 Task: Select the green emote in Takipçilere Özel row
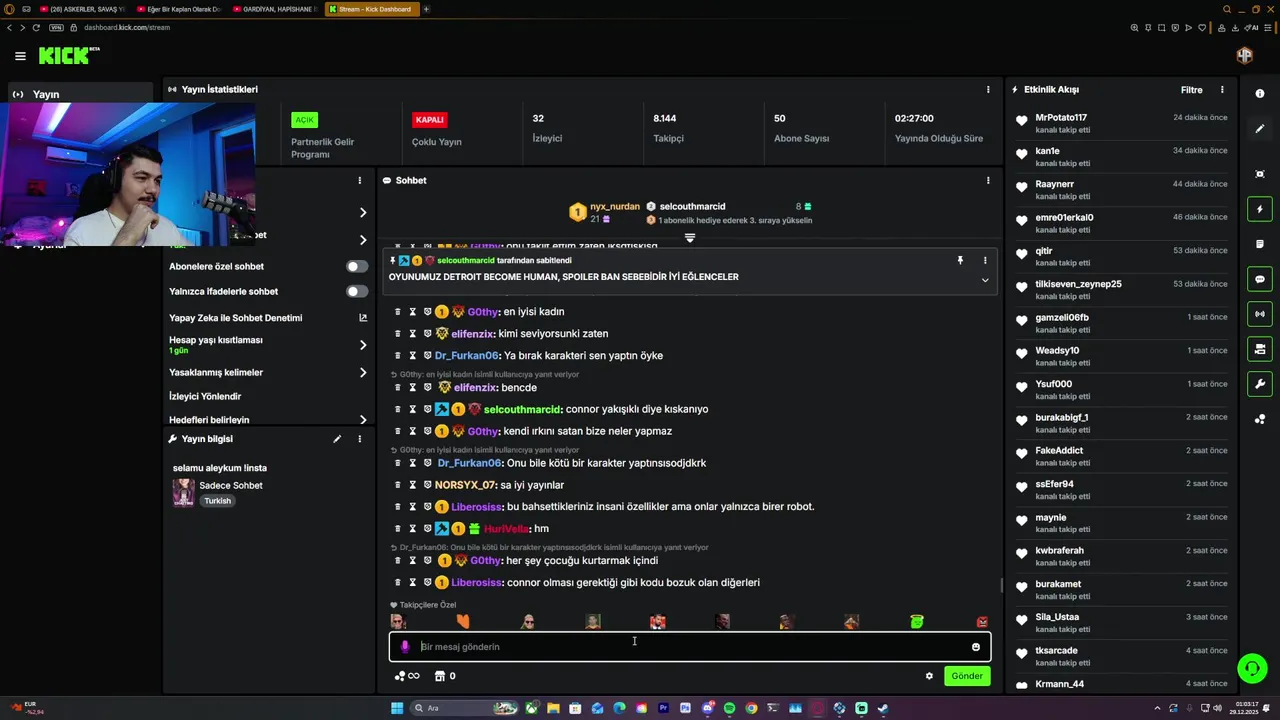point(917,622)
